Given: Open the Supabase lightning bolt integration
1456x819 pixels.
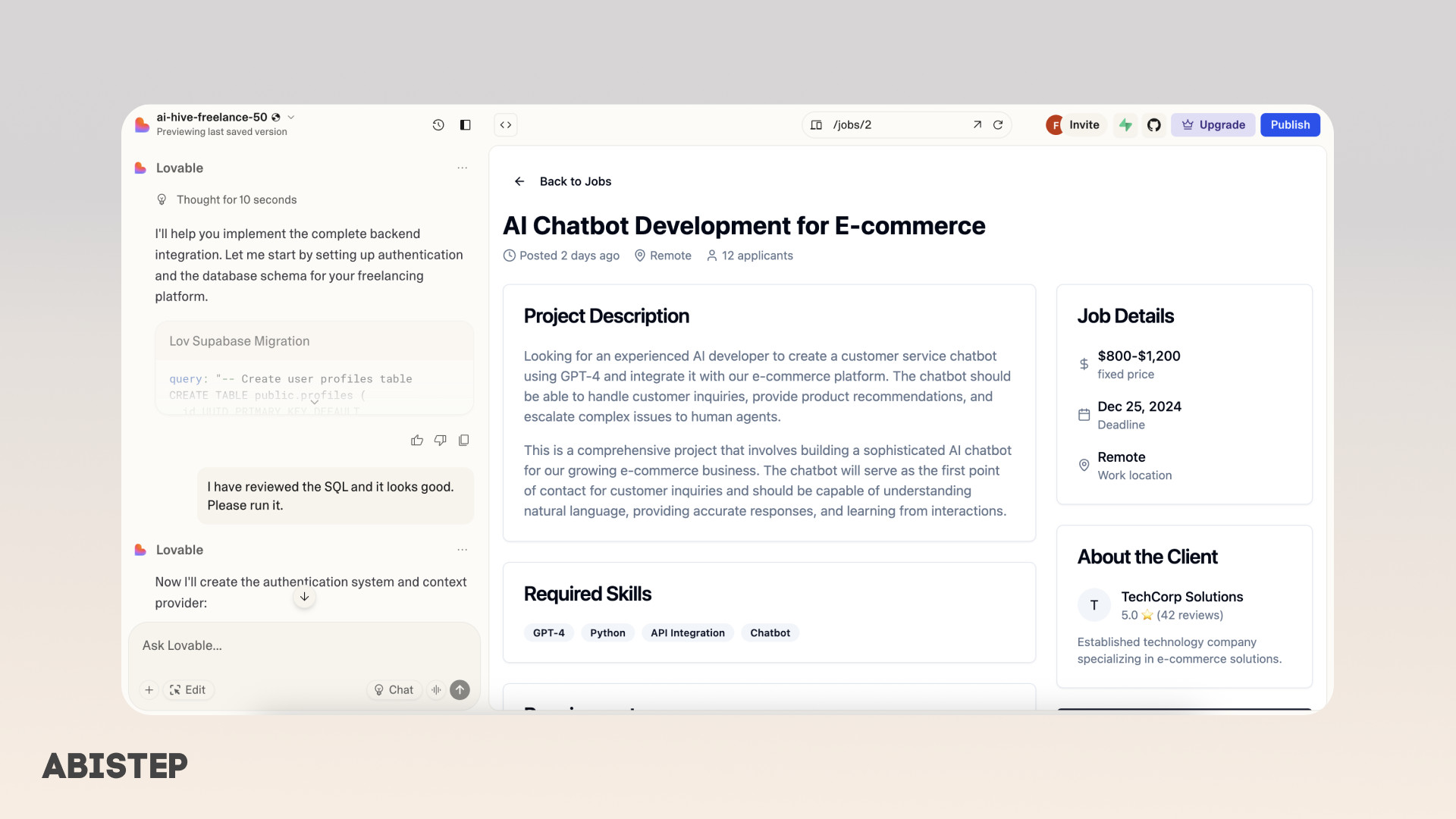Looking at the screenshot, I should pos(1125,125).
